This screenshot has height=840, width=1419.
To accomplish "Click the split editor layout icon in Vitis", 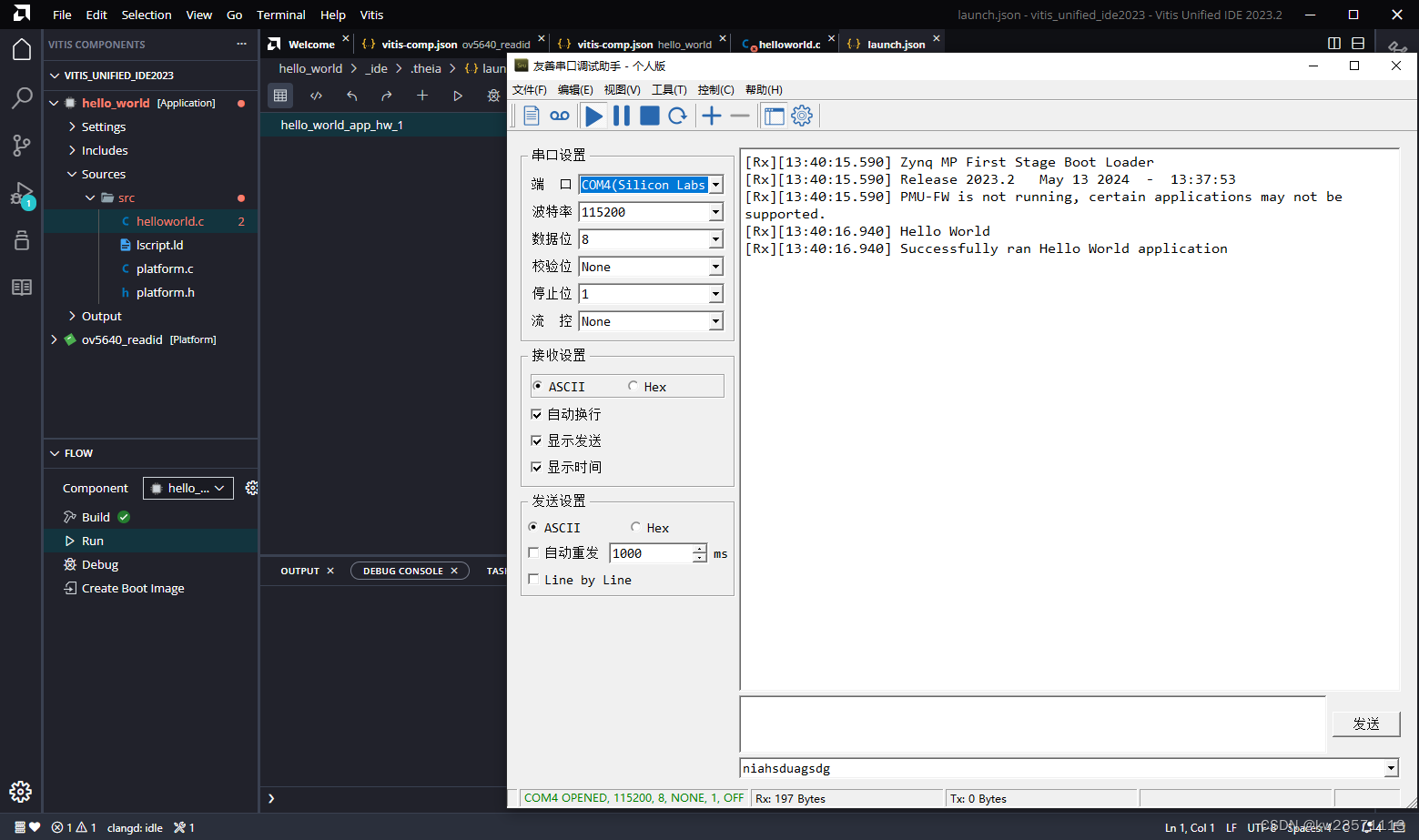I will tap(1334, 43).
